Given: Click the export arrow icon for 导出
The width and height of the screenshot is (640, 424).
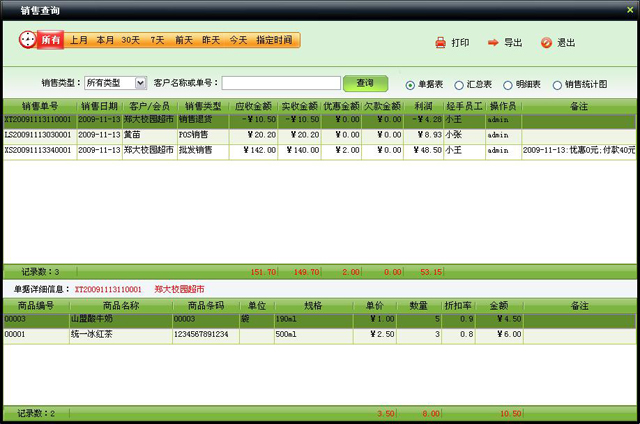Looking at the screenshot, I should [493, 43].
